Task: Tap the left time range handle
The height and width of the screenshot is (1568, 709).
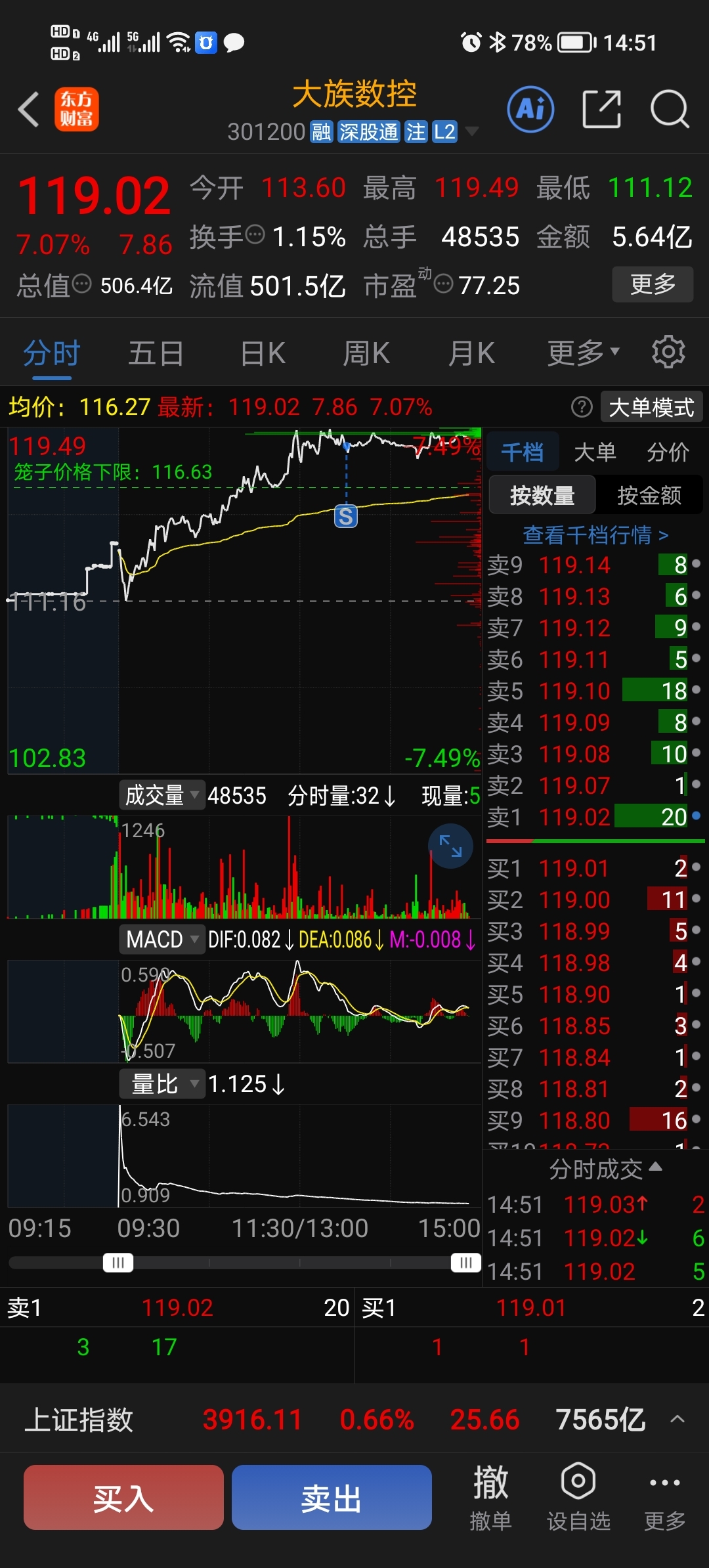Action: [x=118, y=1263]
